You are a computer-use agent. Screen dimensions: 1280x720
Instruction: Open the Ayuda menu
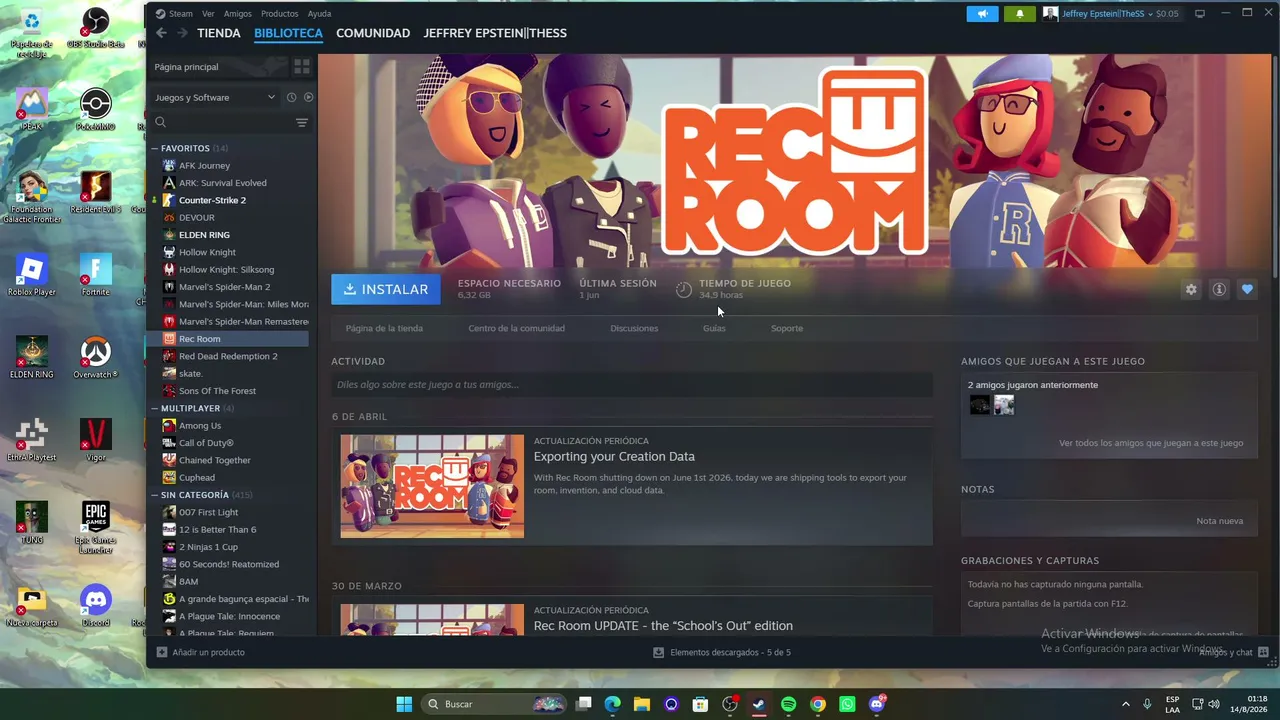pos(319,14)
